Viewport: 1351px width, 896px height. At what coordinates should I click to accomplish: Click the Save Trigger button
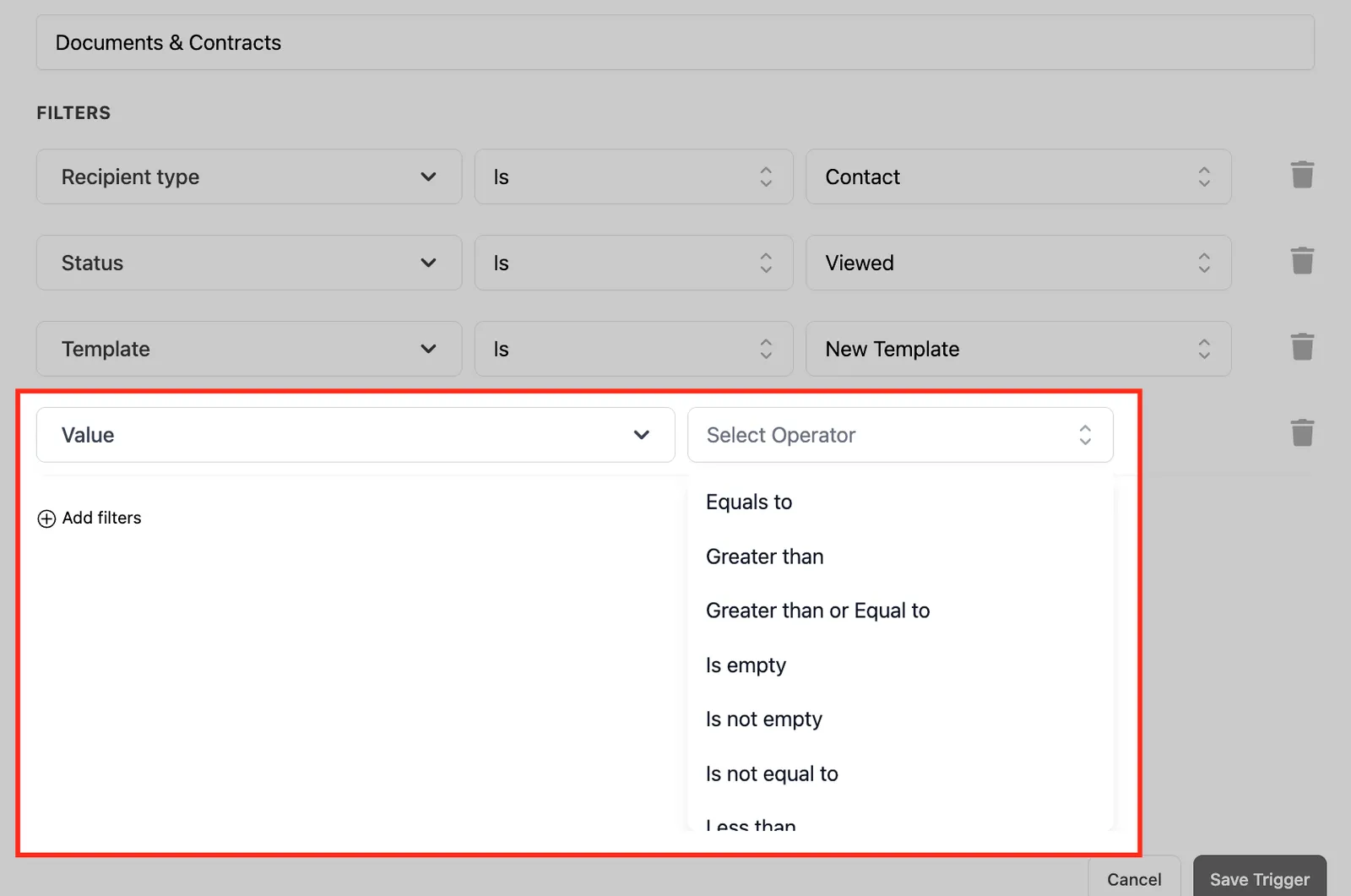pyautogui.click(x=1259, y=878)
